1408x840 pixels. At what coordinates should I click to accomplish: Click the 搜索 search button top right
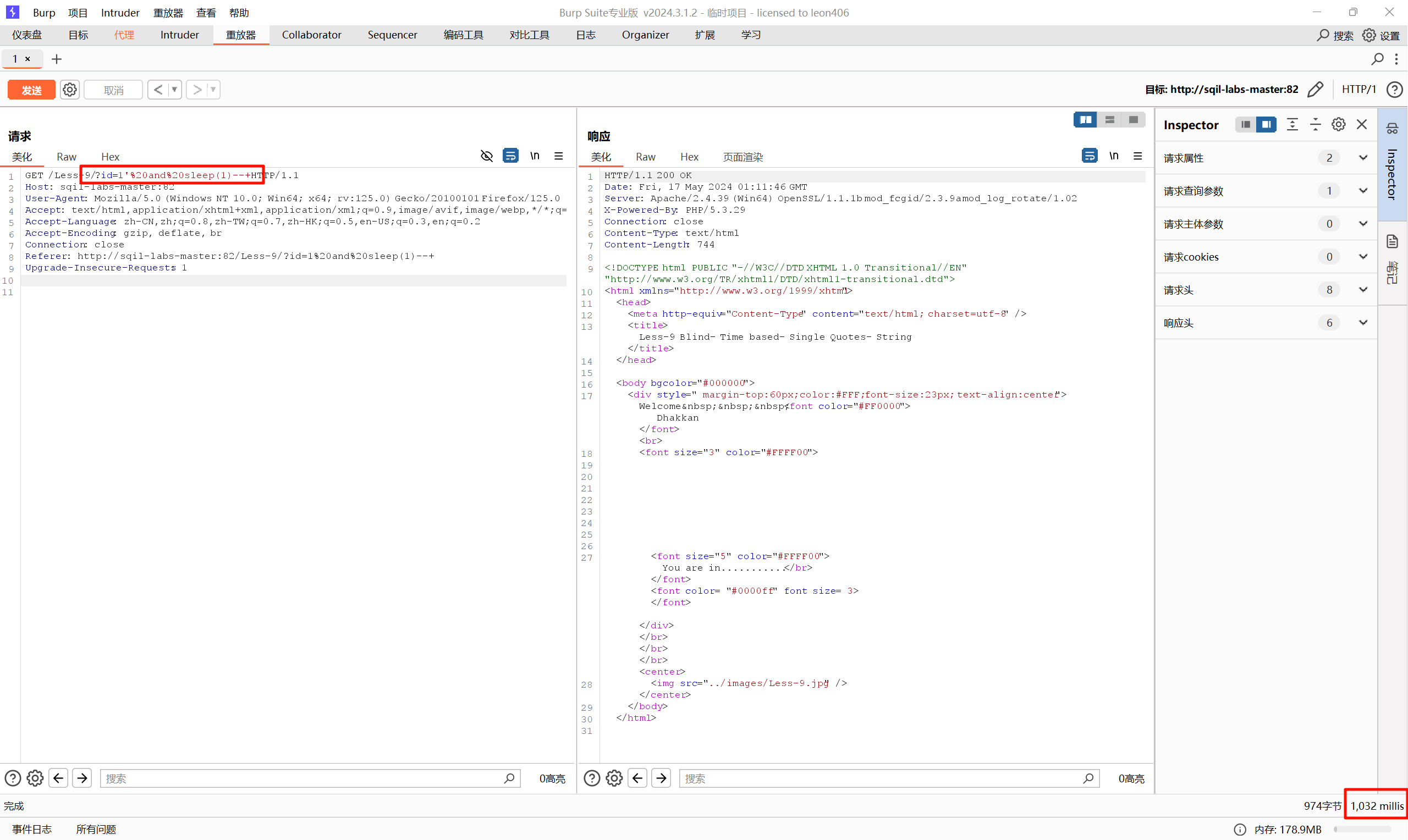1335,35
